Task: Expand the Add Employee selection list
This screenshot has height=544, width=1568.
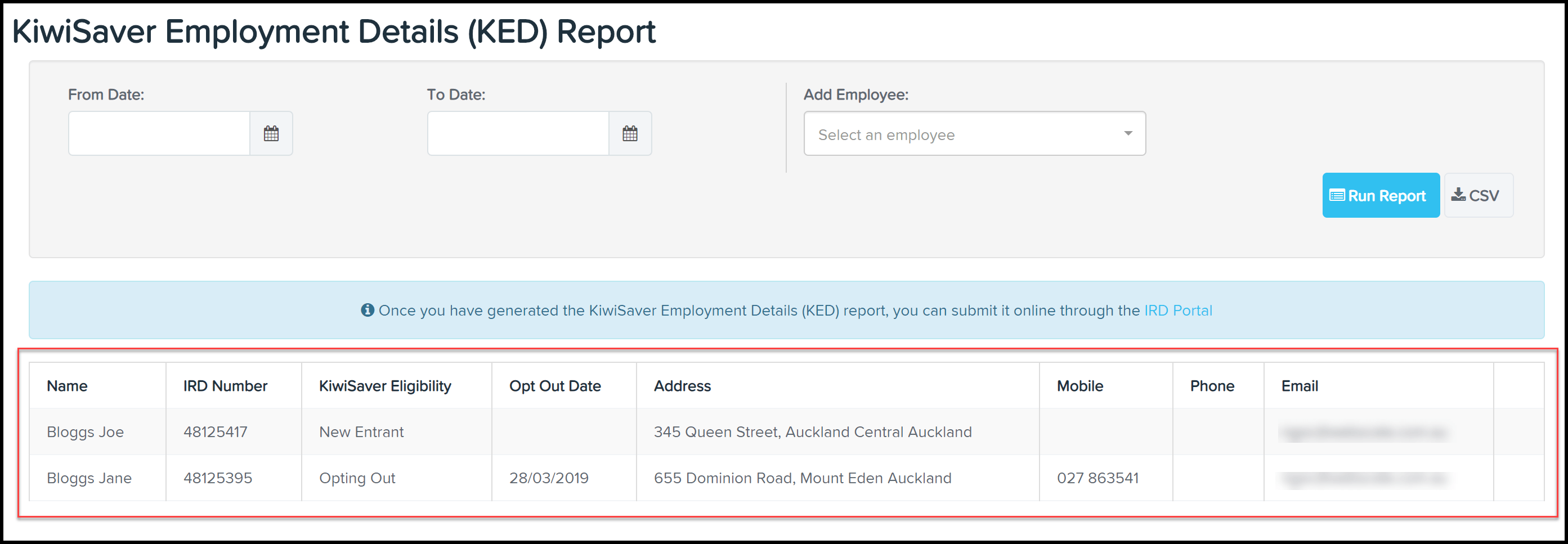Action: (x=974, y=133)
